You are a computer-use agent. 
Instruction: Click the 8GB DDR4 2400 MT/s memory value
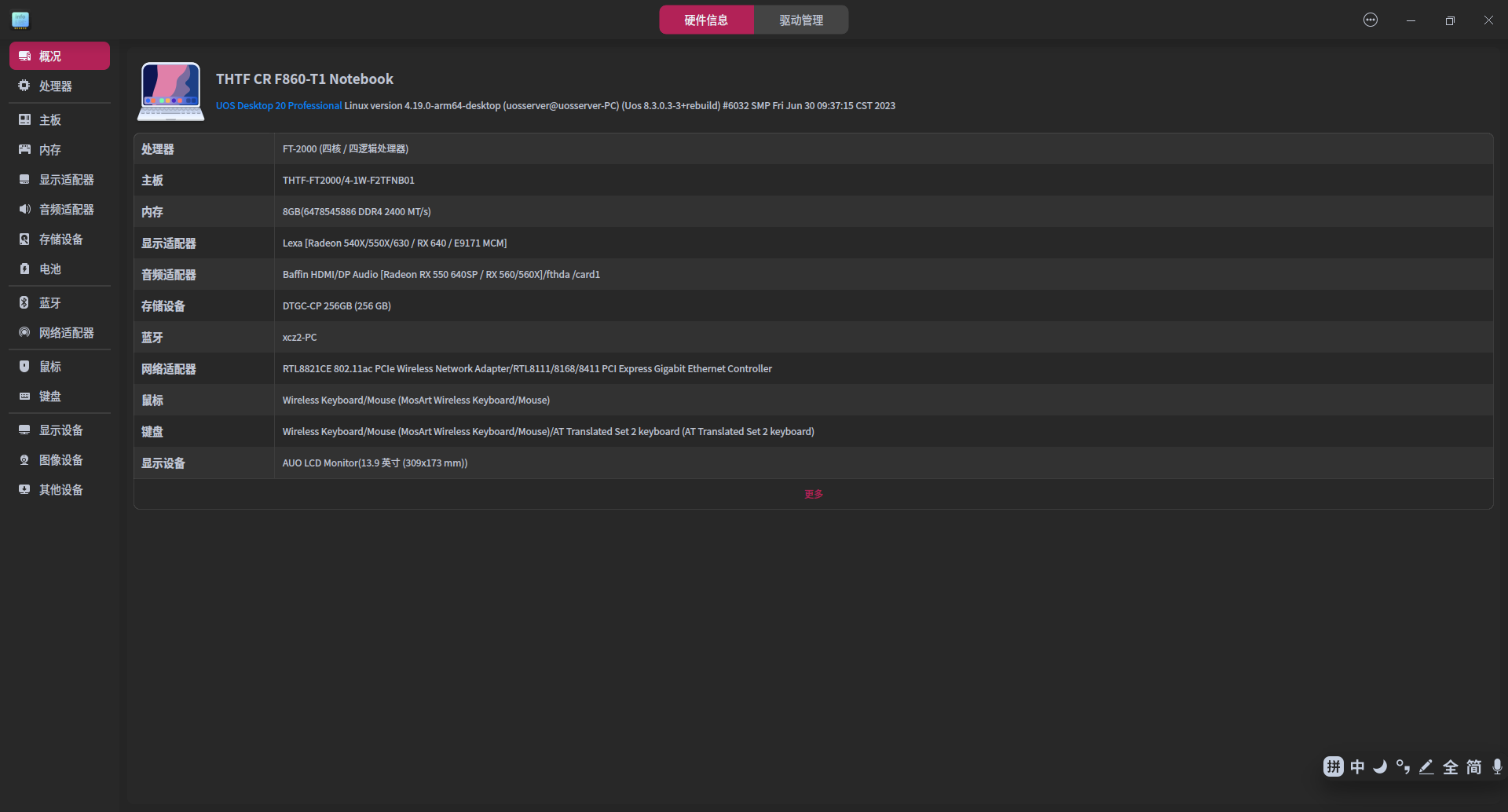[357, 211]
